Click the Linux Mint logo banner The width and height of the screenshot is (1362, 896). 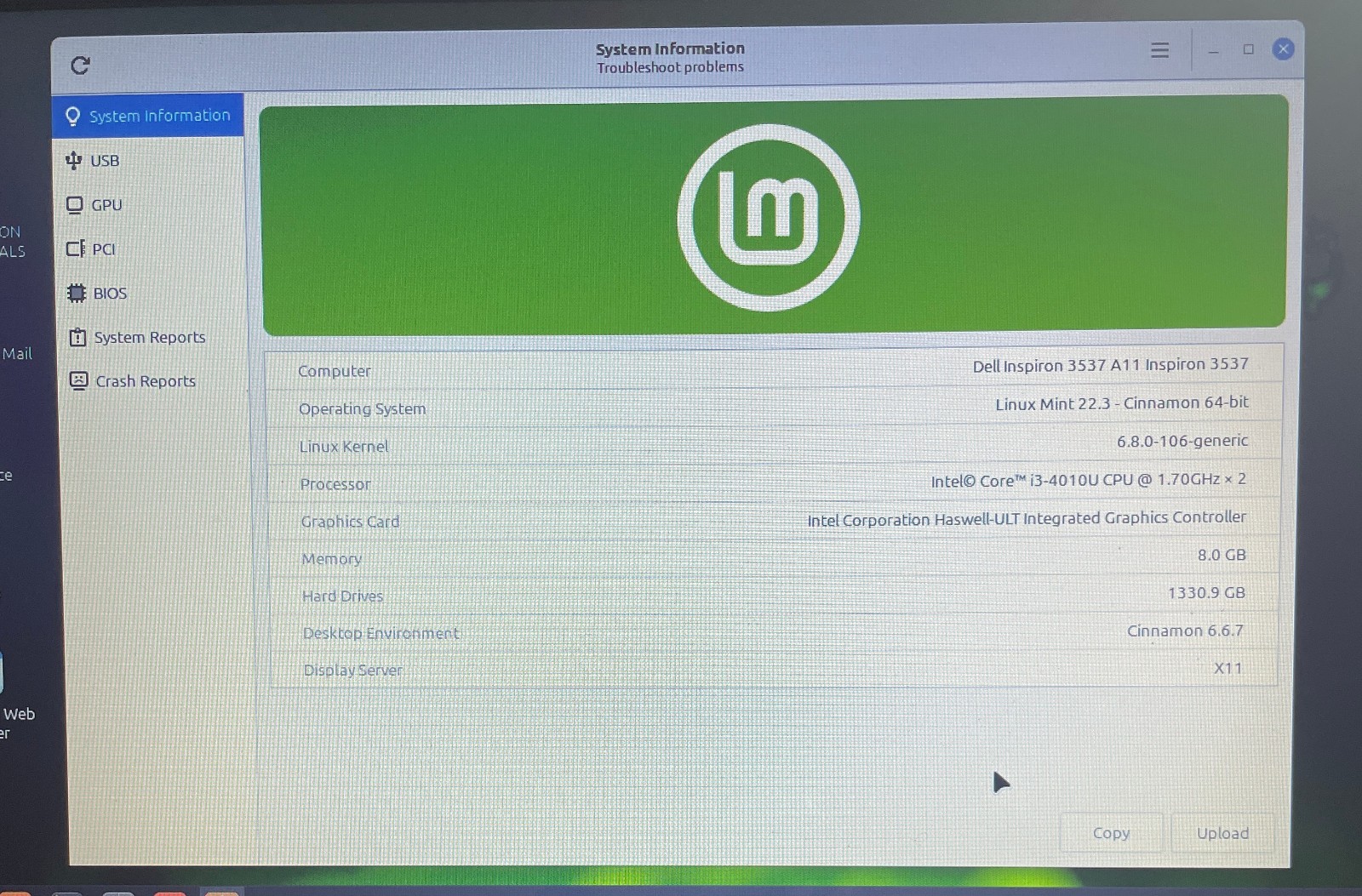click(x=773, y=215)
